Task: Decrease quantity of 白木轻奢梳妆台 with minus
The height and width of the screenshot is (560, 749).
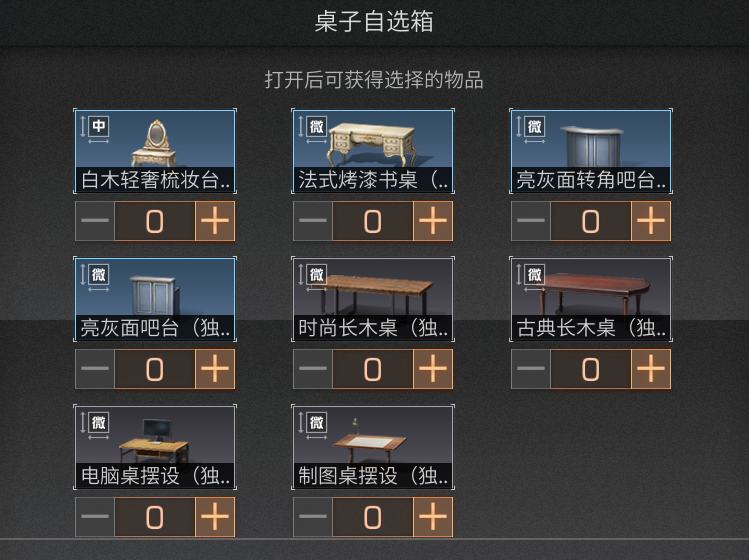Action: [x=95, y=221]
